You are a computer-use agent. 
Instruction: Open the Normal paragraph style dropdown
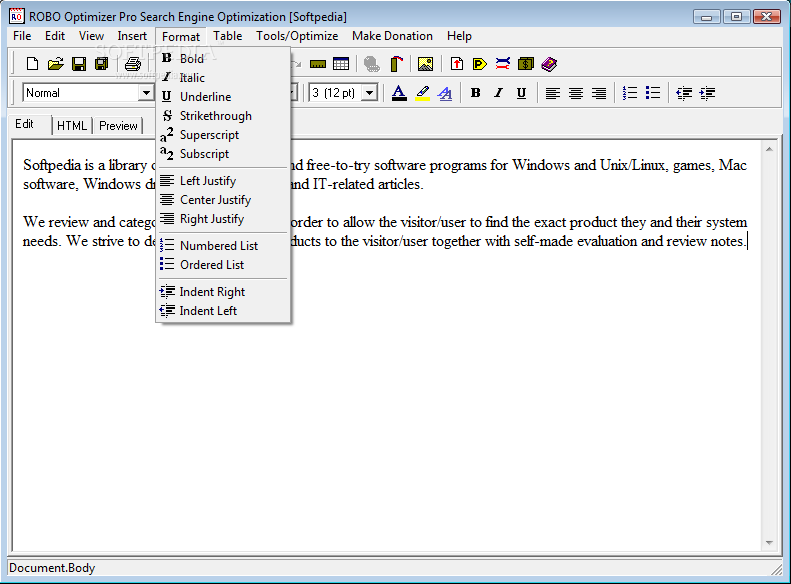coord(146,93)
